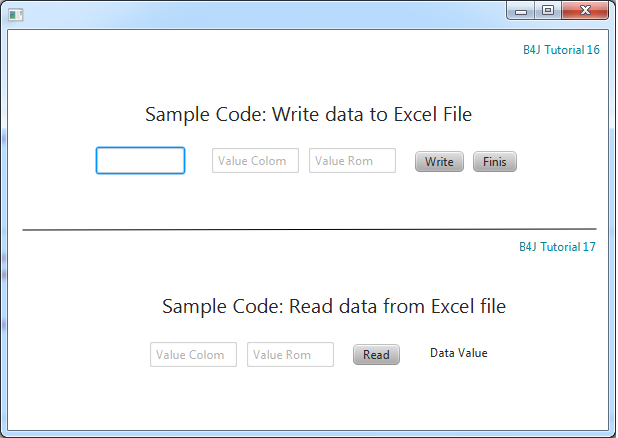Click the "Read data from Excel file" heading
Viewport: 618px width, 438px height.
[x=333, y=307]
